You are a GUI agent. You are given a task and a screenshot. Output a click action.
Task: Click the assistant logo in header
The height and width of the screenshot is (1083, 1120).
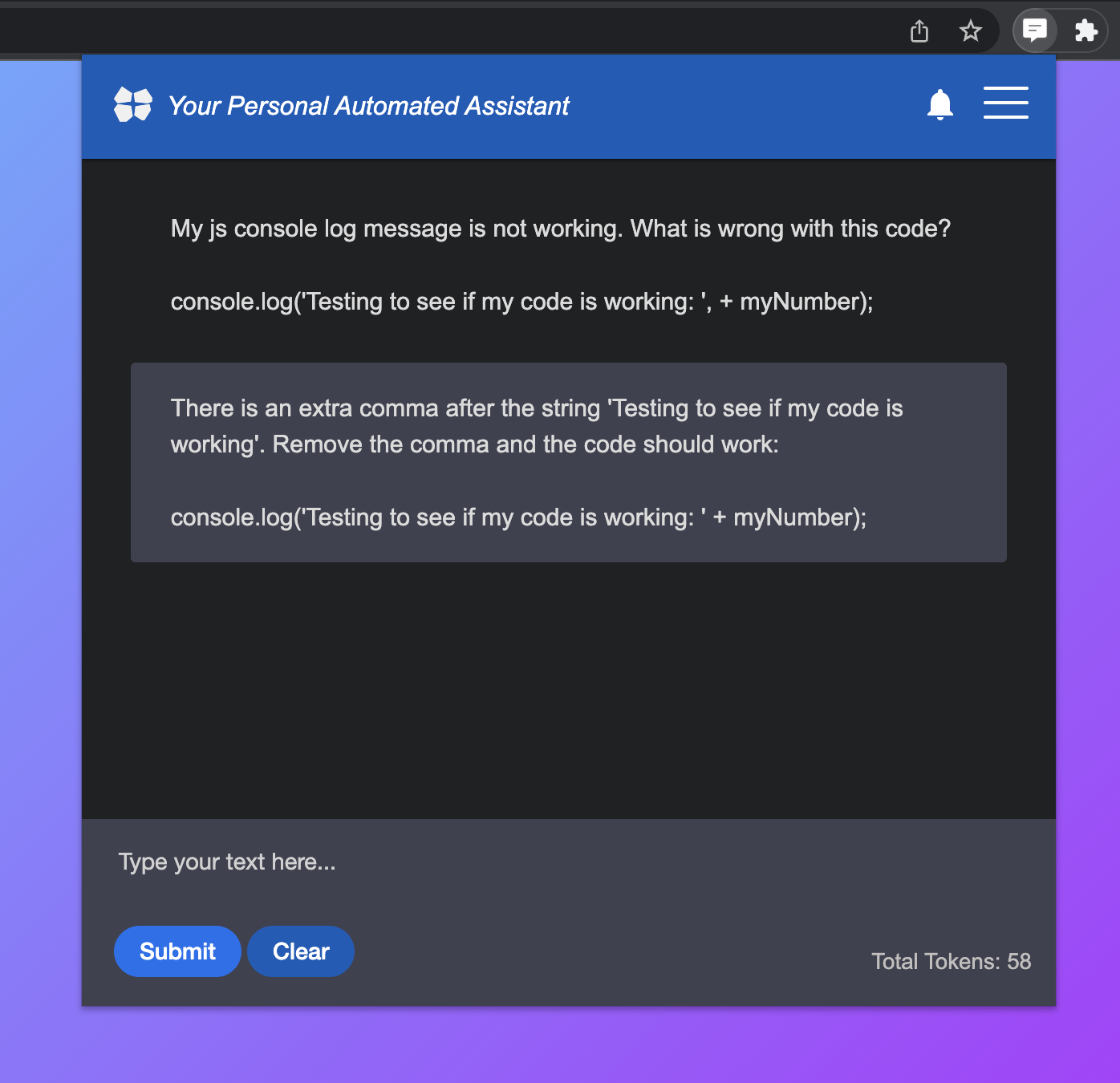click(133, 104)
